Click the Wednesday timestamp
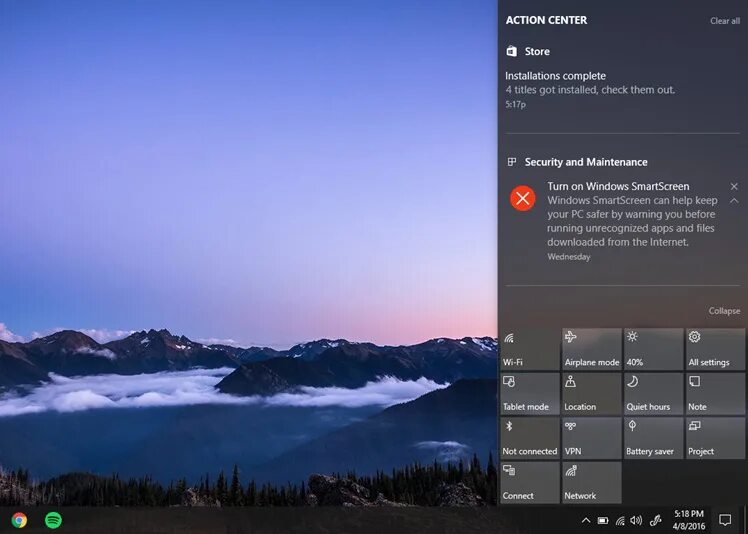The height and width of the screenshot is (534, 748). [x=569, y=257]
